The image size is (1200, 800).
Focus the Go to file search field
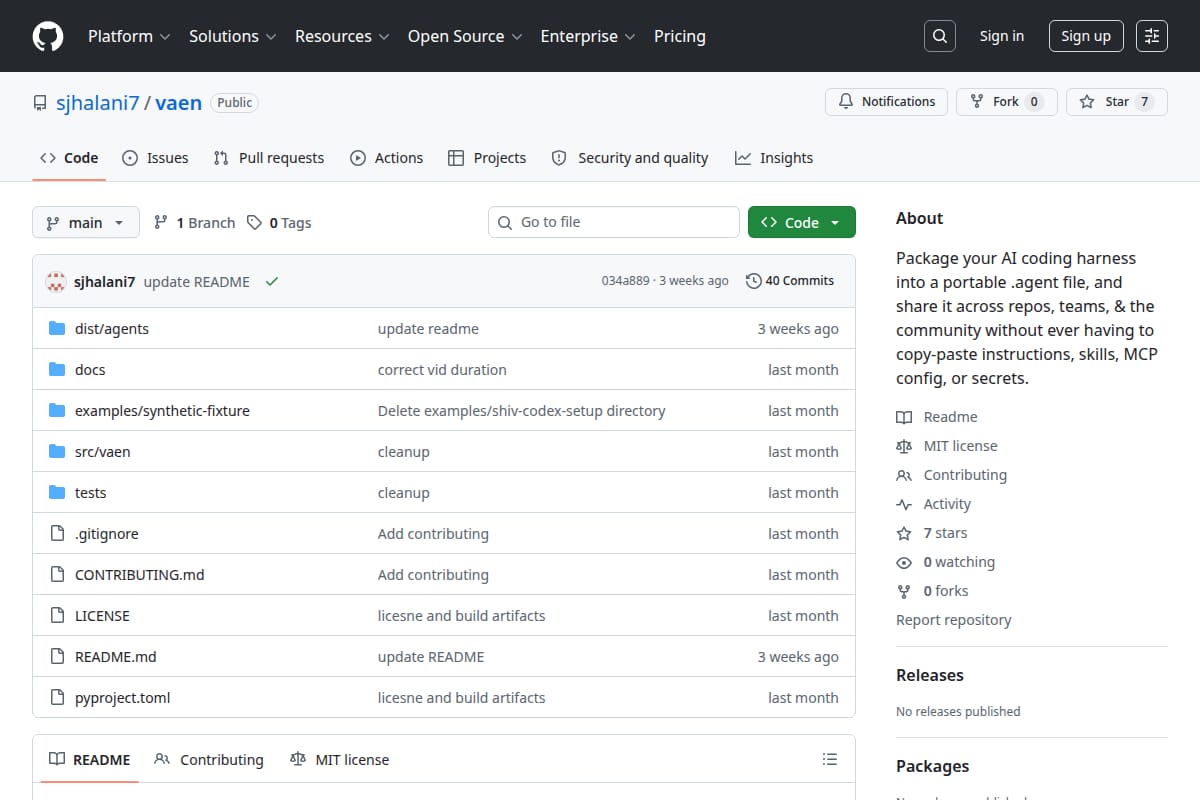614,222
